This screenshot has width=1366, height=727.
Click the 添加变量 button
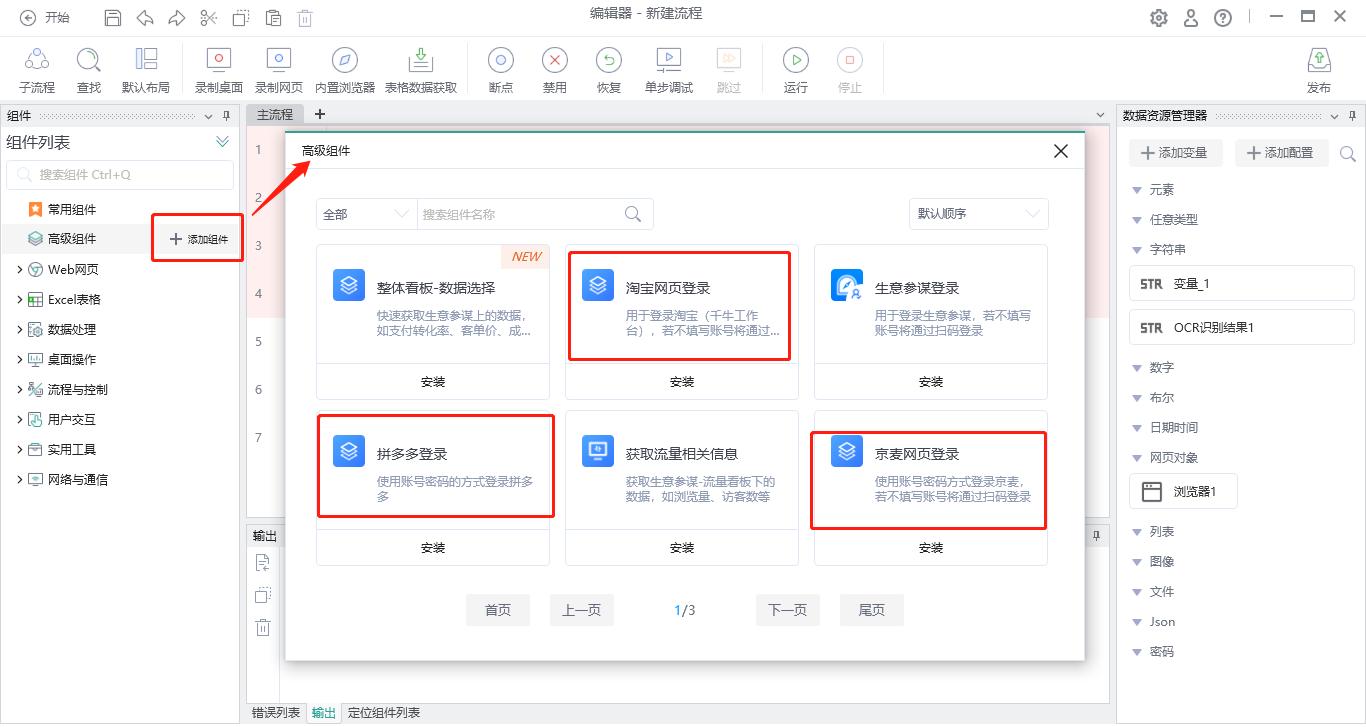coord(1177,153)
